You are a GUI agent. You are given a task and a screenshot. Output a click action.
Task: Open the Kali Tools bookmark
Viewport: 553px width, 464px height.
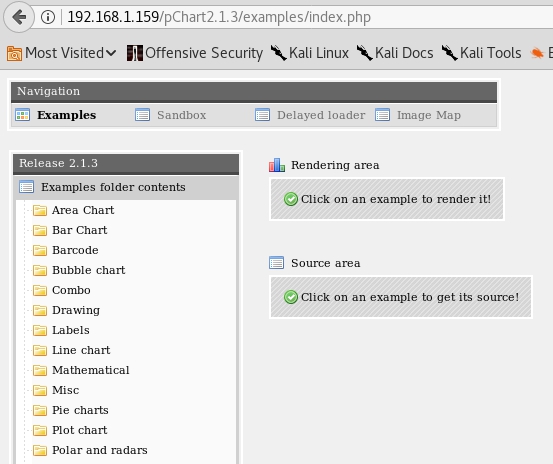482,53
